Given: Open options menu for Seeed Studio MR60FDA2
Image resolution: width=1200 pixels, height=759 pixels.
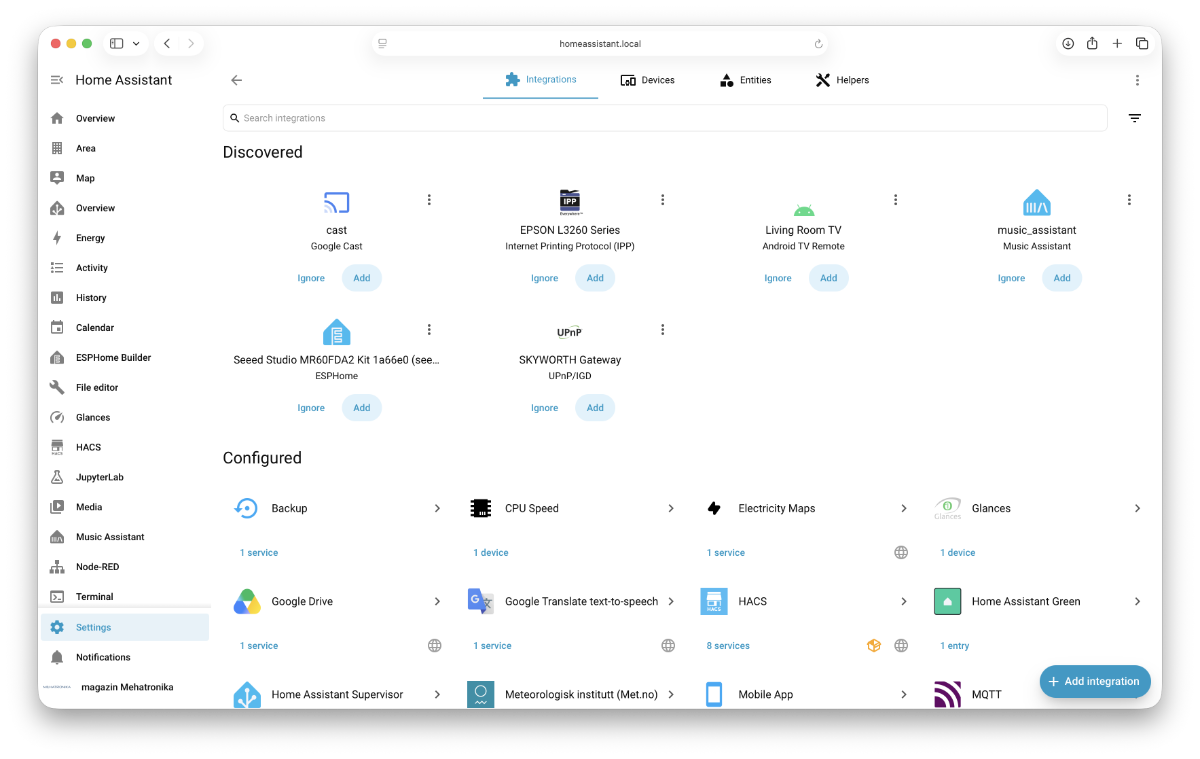Looking at the screenshot, I should 429,330.
